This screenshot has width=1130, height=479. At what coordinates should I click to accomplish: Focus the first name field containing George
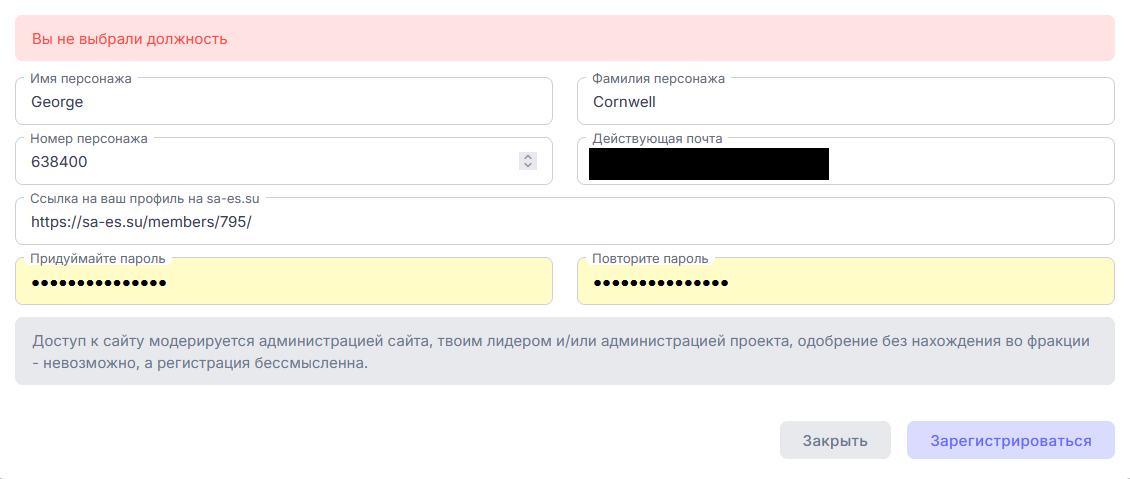[x=284, y=102]
